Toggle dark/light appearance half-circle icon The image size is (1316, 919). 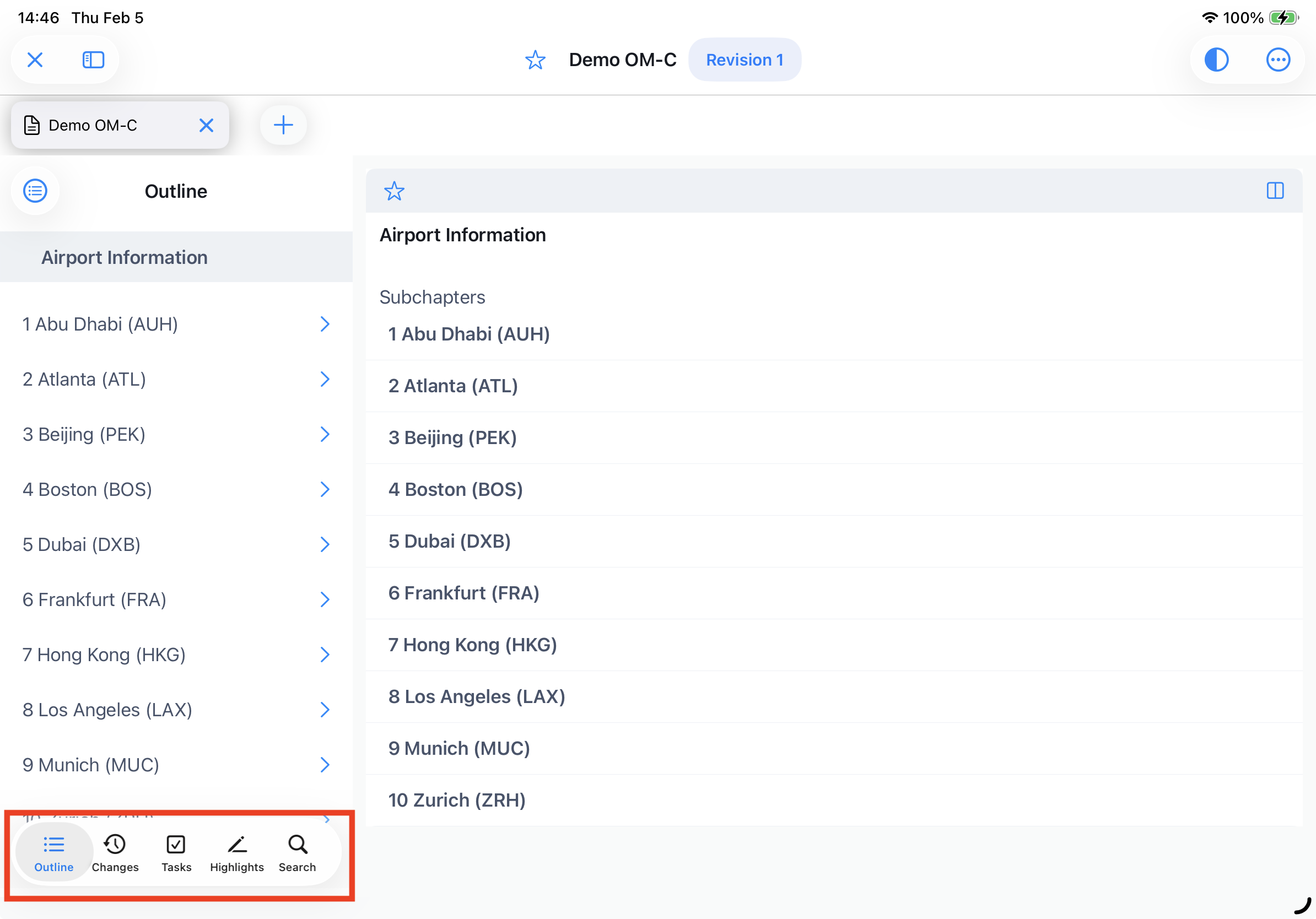pos(1216,60)
